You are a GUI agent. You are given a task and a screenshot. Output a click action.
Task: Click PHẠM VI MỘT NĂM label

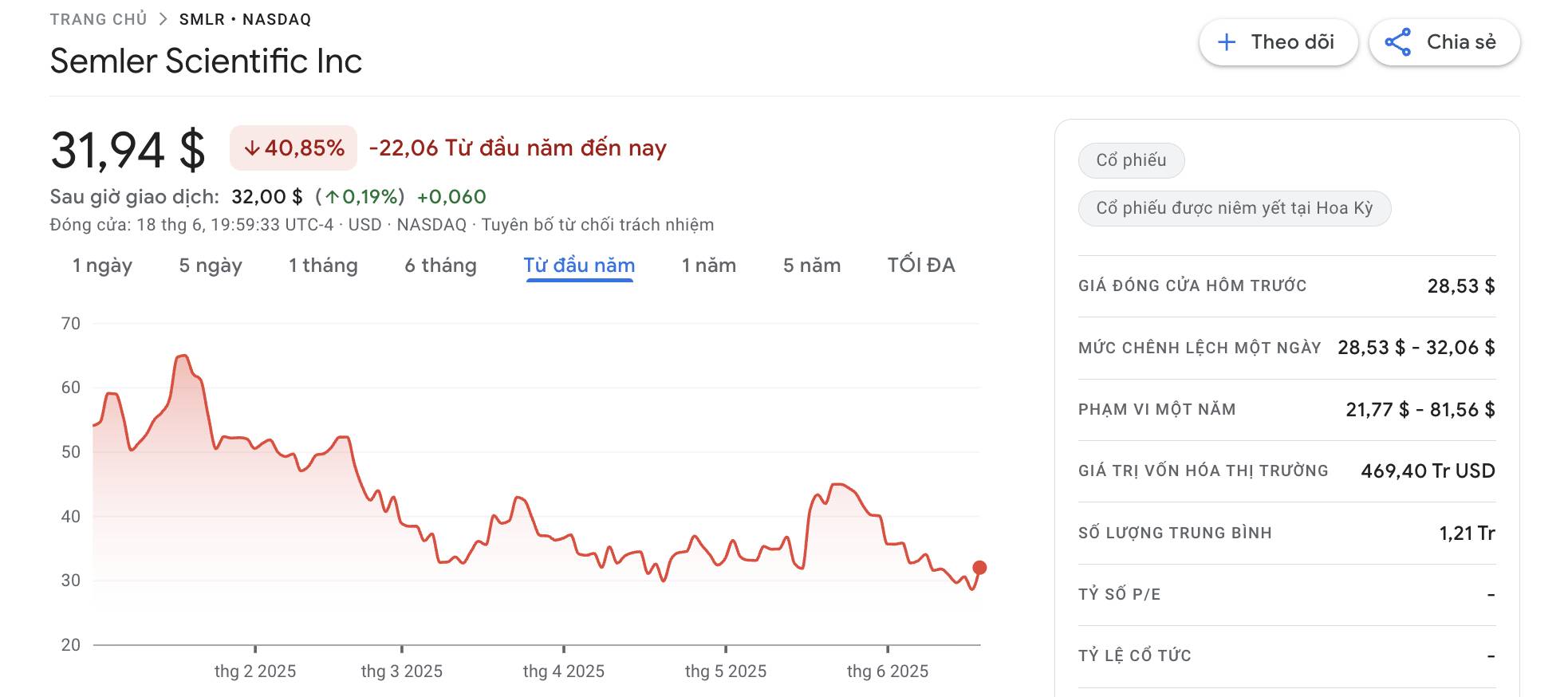coord(1157,409)
